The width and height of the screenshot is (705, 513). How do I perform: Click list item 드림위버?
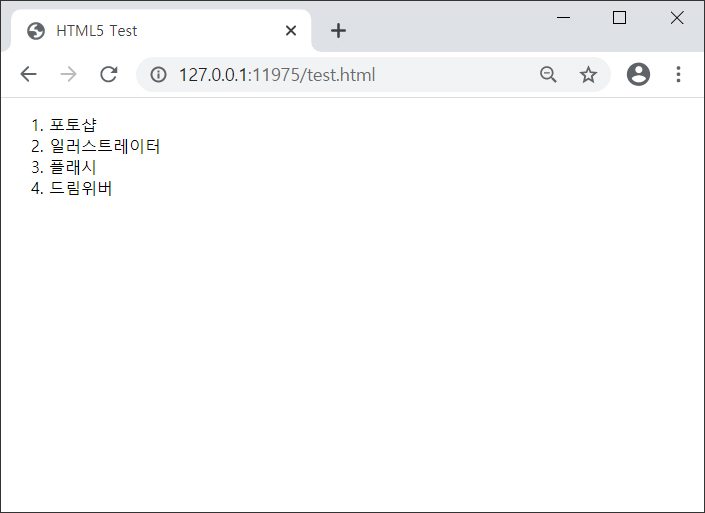click(x=81, y=188)
